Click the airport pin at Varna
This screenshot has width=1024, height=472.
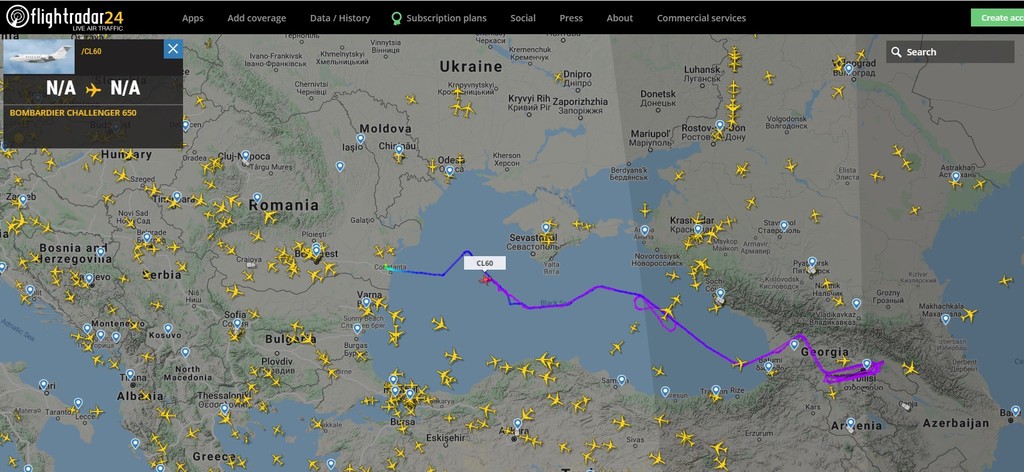pyautogui.click(x=366, y=303)
